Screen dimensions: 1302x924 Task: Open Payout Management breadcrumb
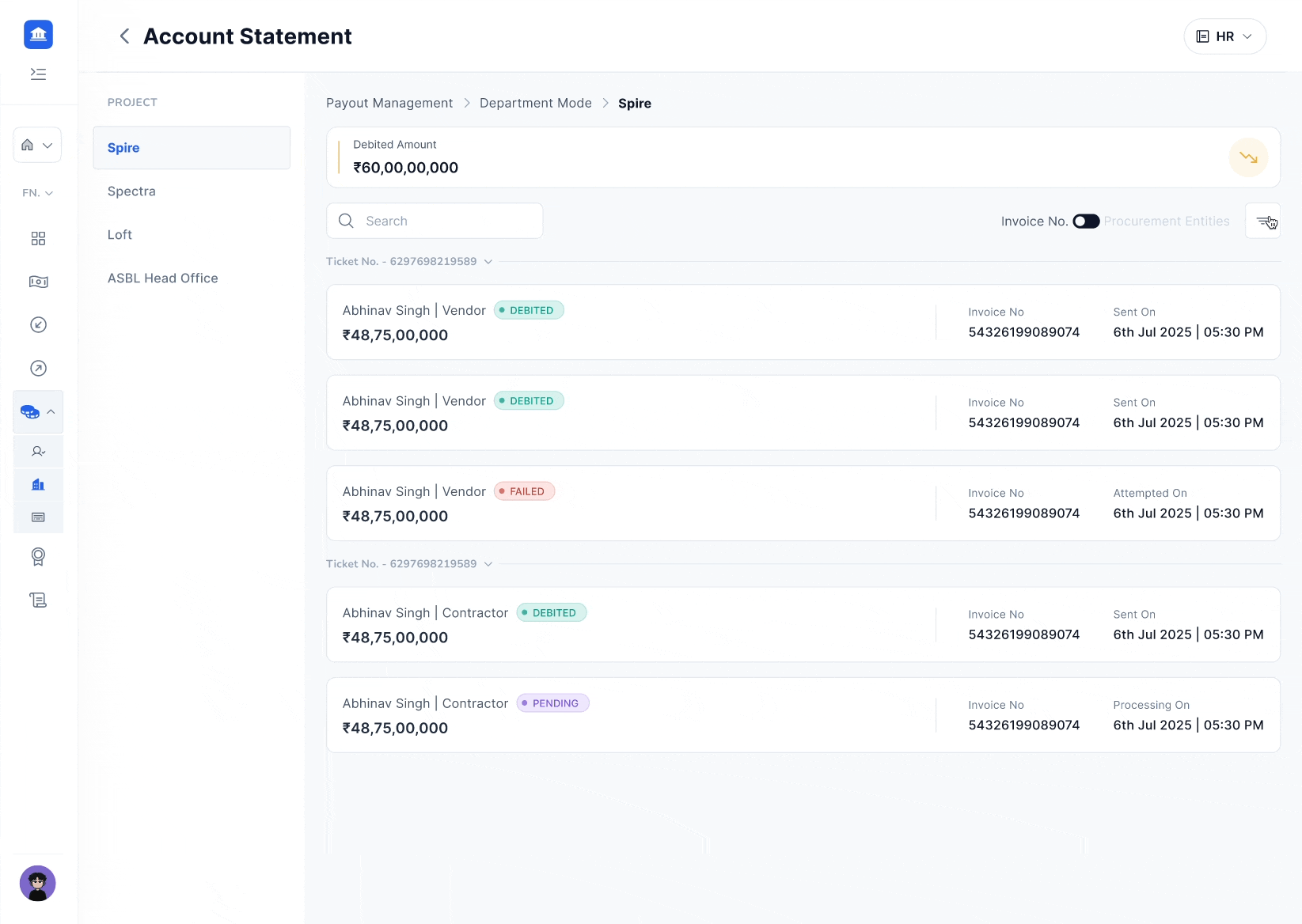pyautogui.click(x=389, y=103)
